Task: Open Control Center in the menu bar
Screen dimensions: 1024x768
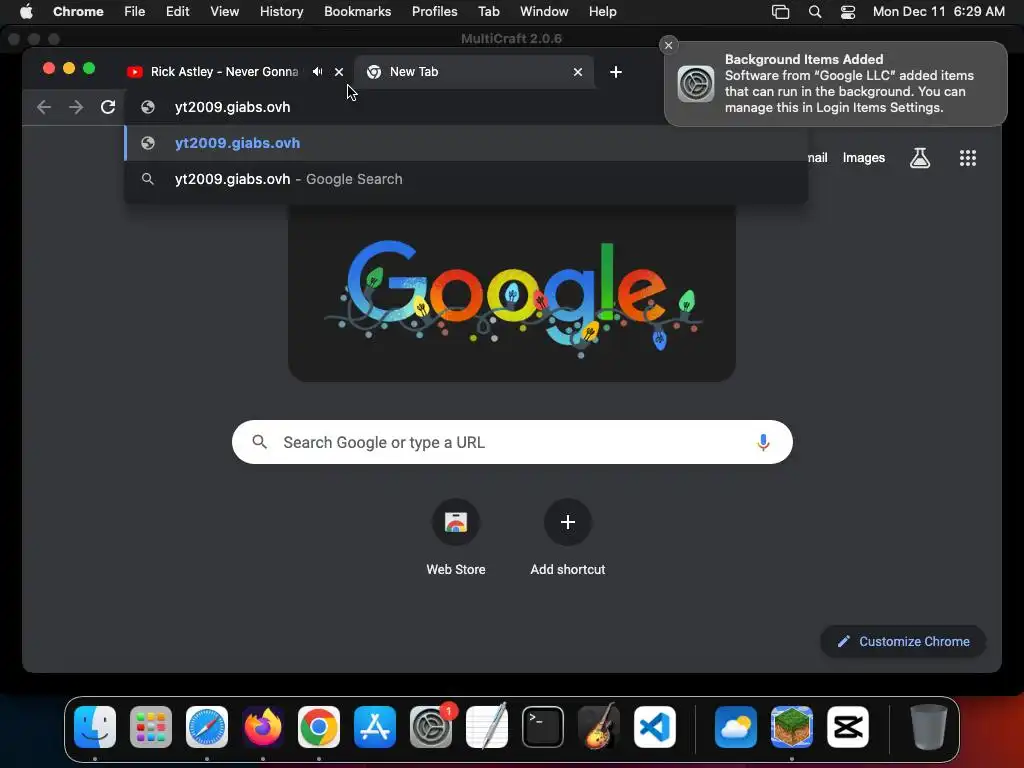Action: pyautogui.click(x=848, y=11)
